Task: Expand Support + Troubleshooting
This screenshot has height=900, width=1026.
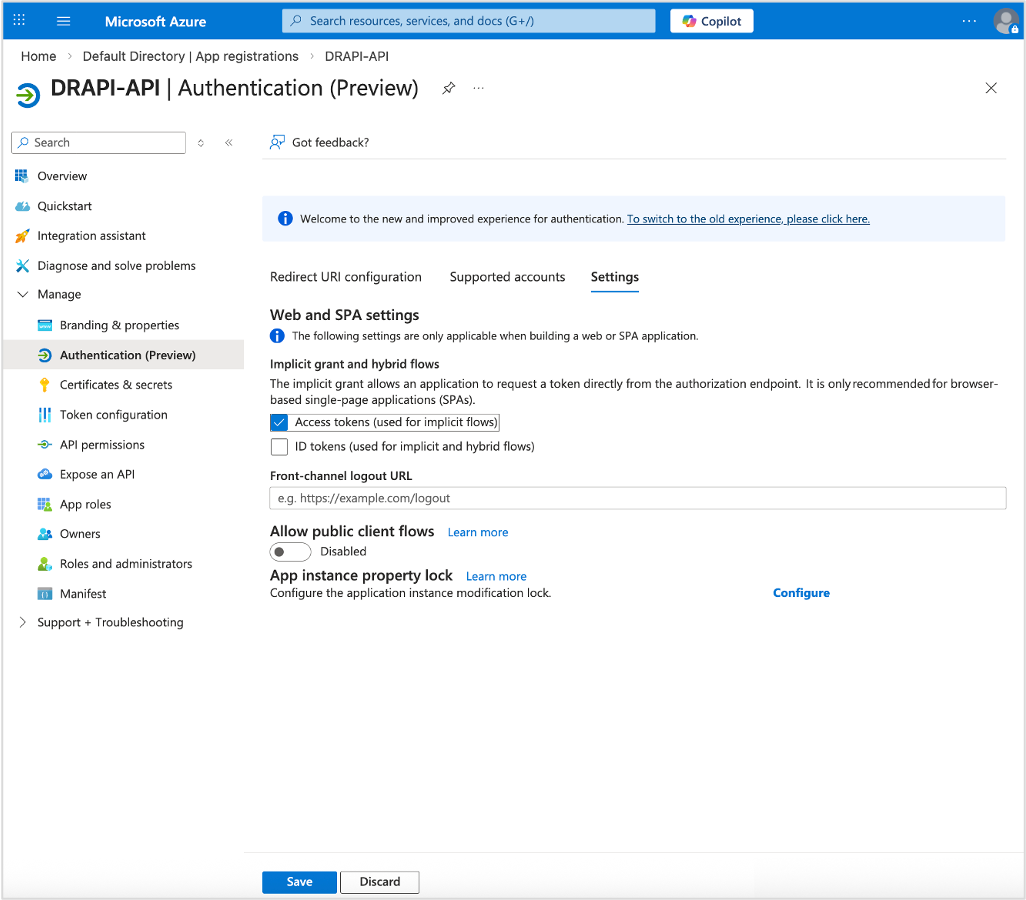Action: pos(22,622)
